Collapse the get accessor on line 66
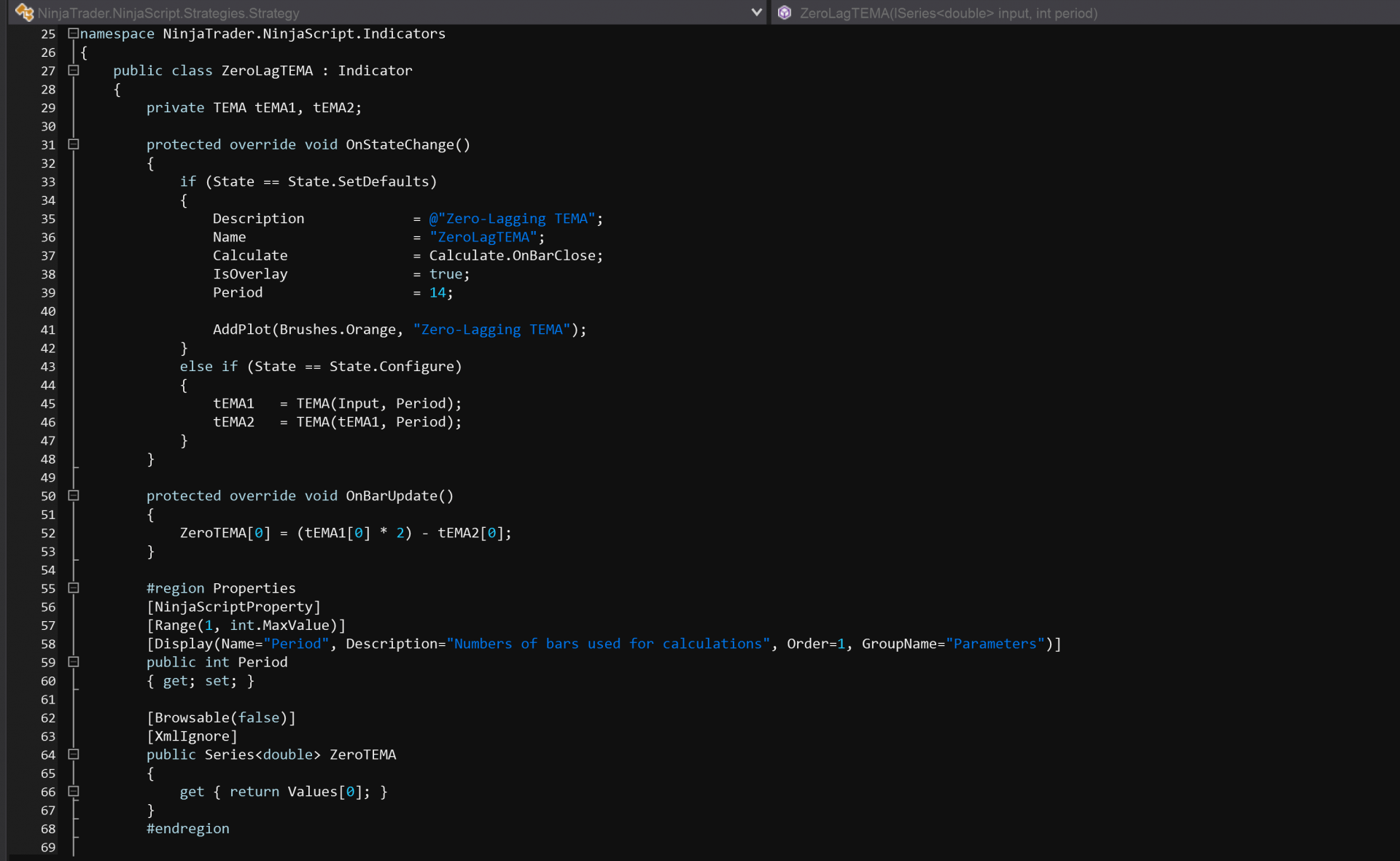The image size is (1400, 861). [73, 792]
